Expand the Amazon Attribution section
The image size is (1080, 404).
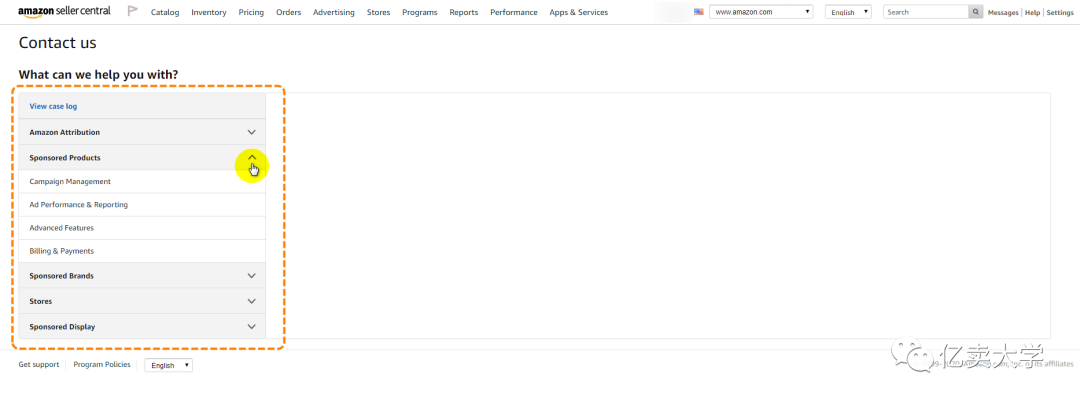[x=142, y=132]
